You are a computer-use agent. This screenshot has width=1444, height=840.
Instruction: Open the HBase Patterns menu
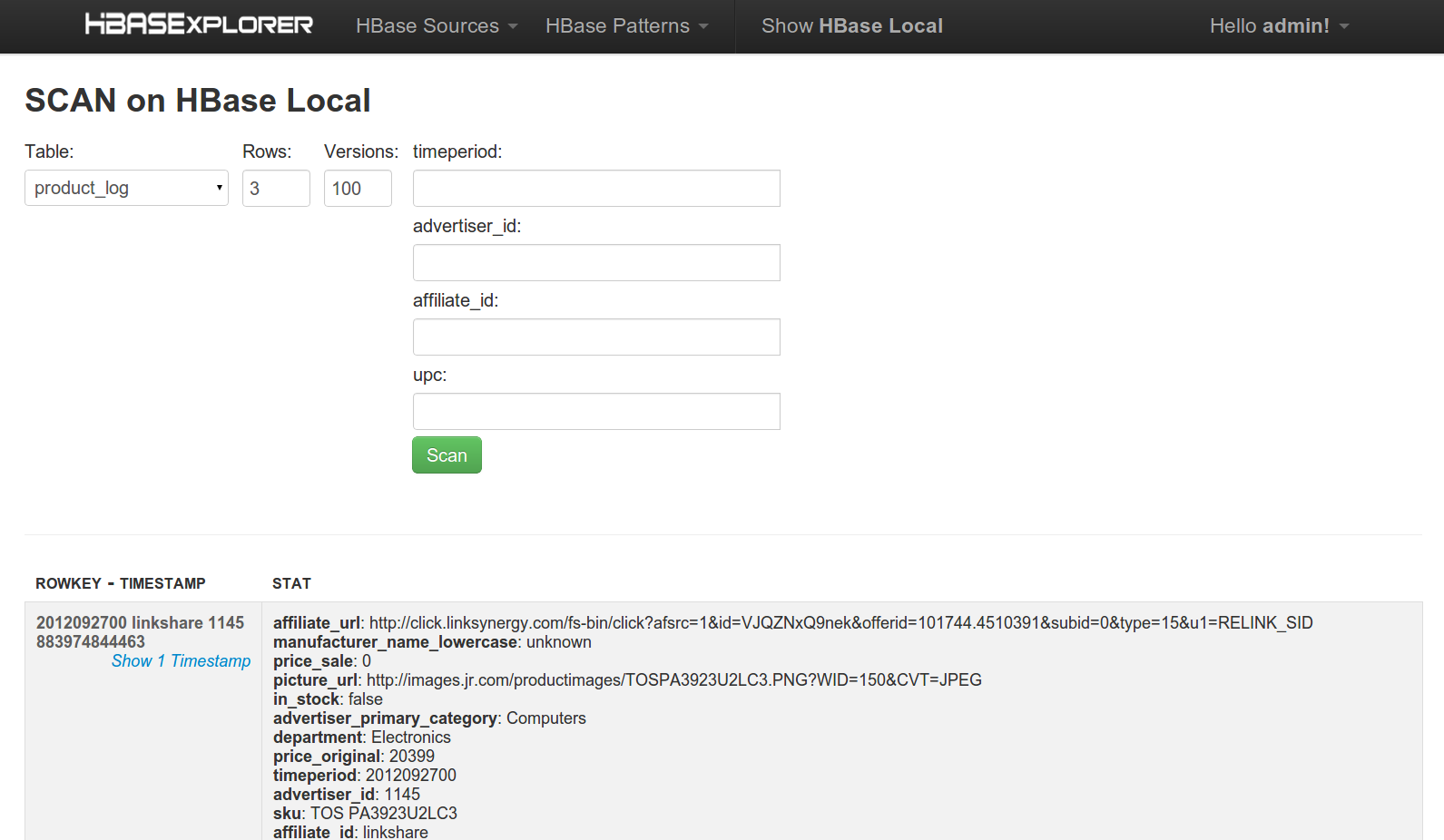[626, 26]
